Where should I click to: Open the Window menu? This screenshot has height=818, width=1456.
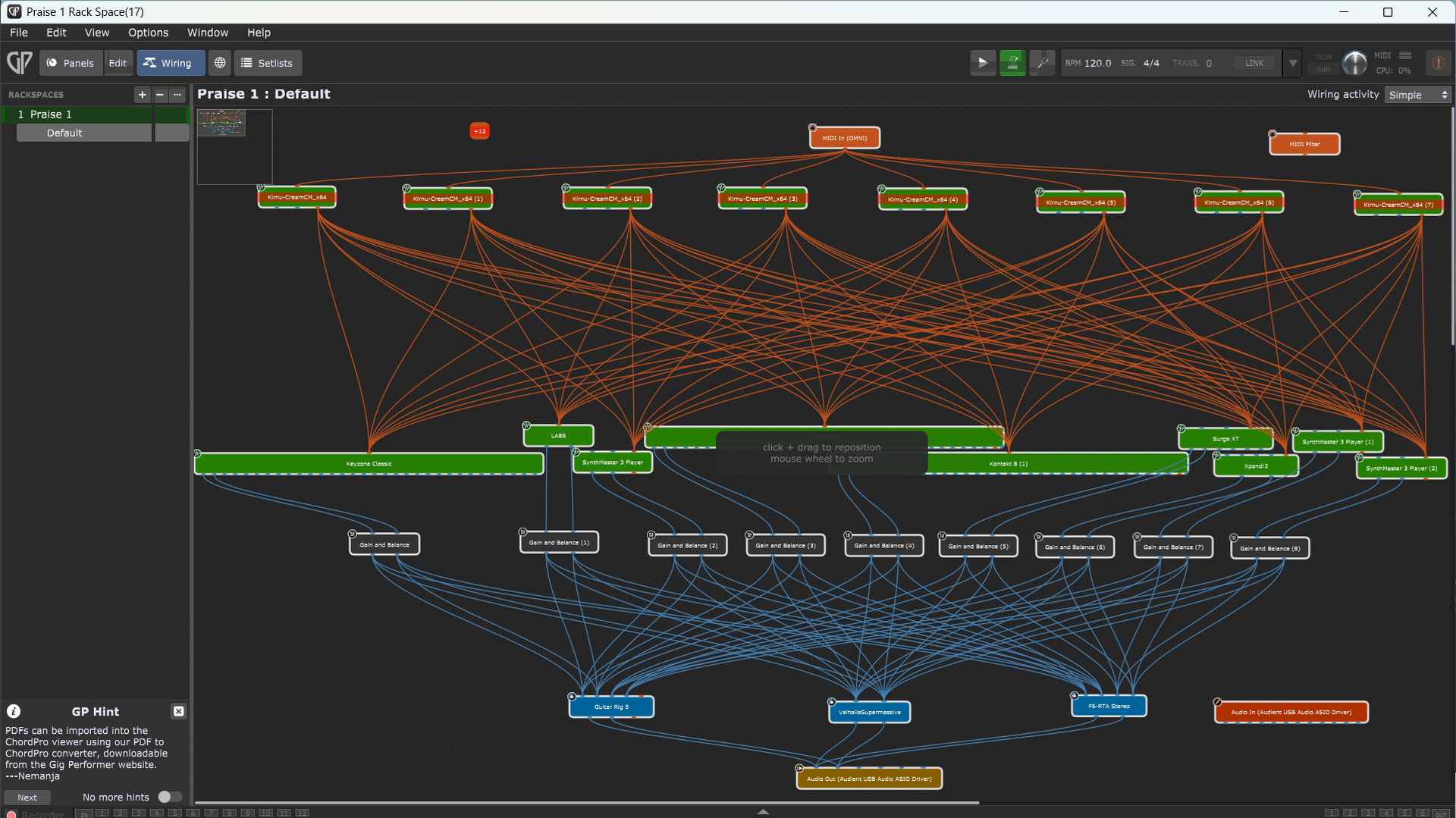[x=208, y=33]
